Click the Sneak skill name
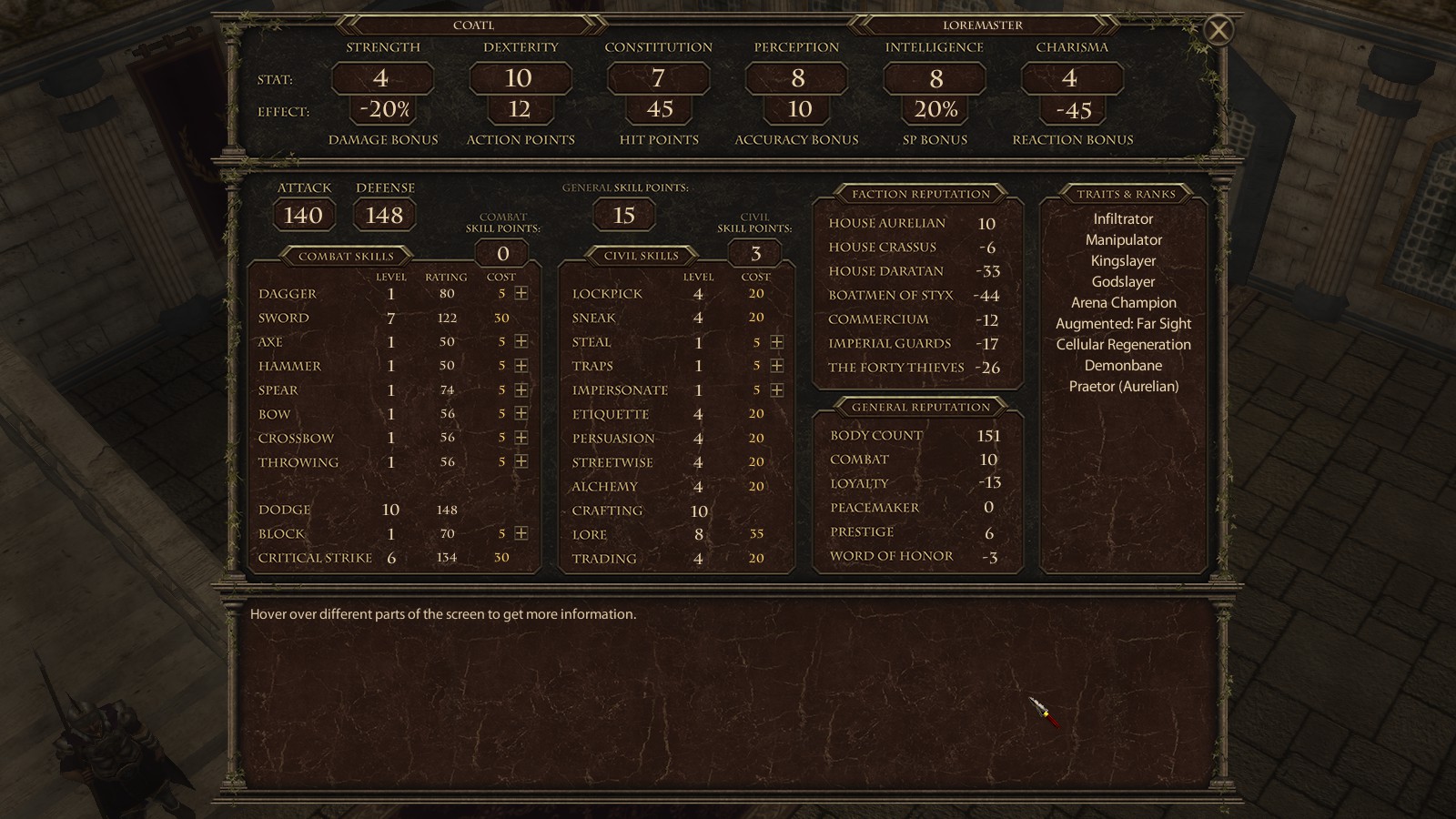 coord(594,318)
